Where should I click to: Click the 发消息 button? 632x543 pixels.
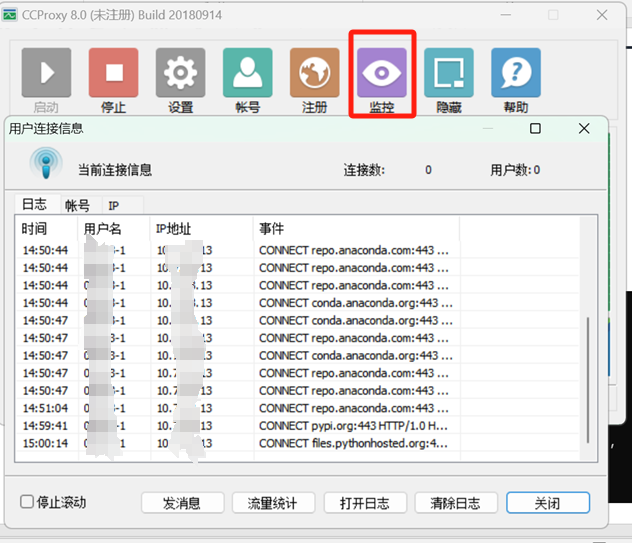tap(182, 503)
